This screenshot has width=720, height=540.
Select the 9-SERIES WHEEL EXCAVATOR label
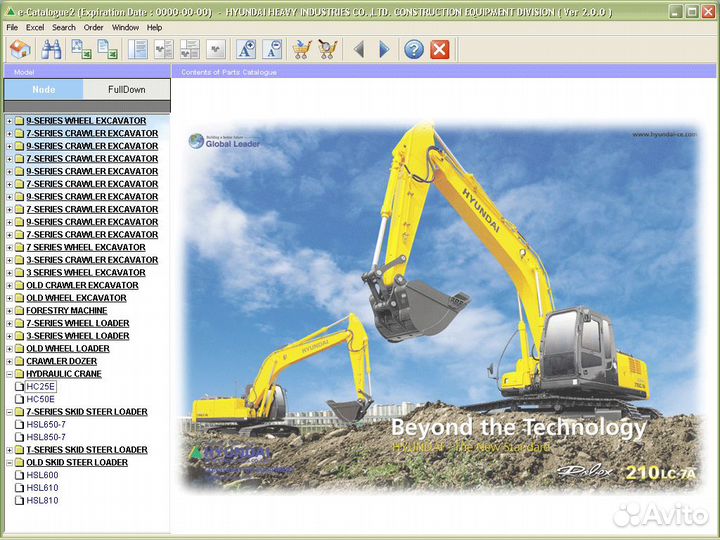click(x=86, y=121)
